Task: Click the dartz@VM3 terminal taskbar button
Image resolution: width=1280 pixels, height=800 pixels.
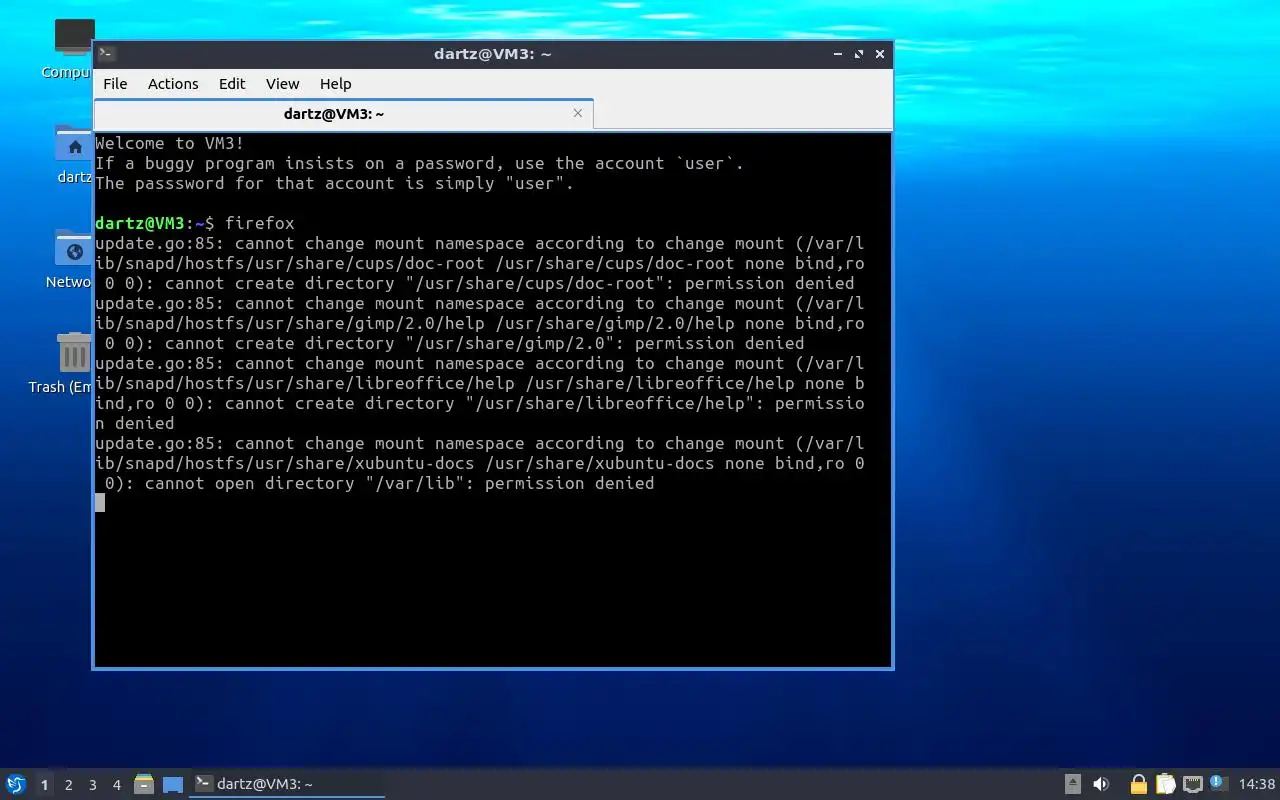Action: click(288, 784)
